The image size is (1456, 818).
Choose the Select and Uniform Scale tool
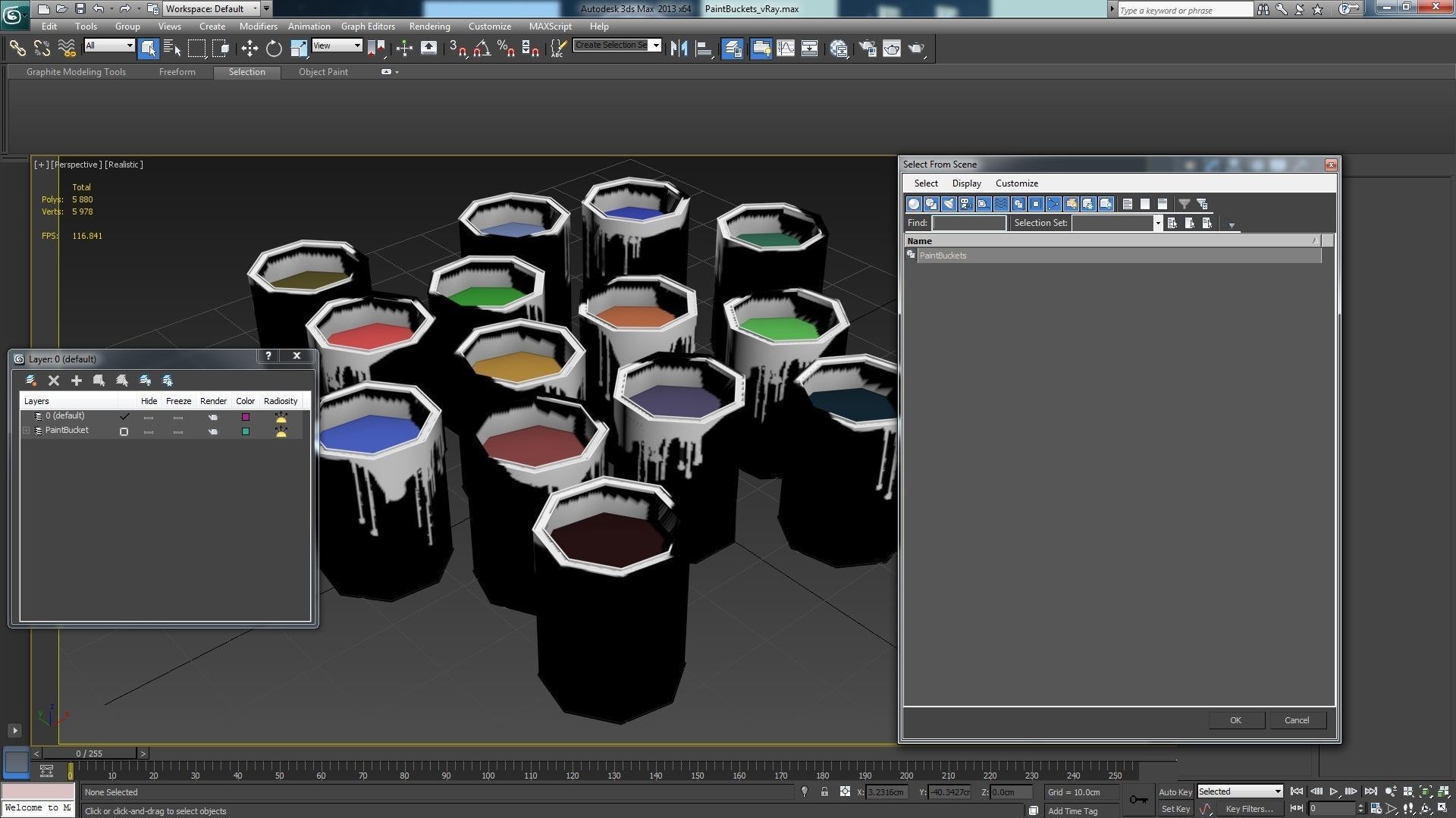click(299, 49)
